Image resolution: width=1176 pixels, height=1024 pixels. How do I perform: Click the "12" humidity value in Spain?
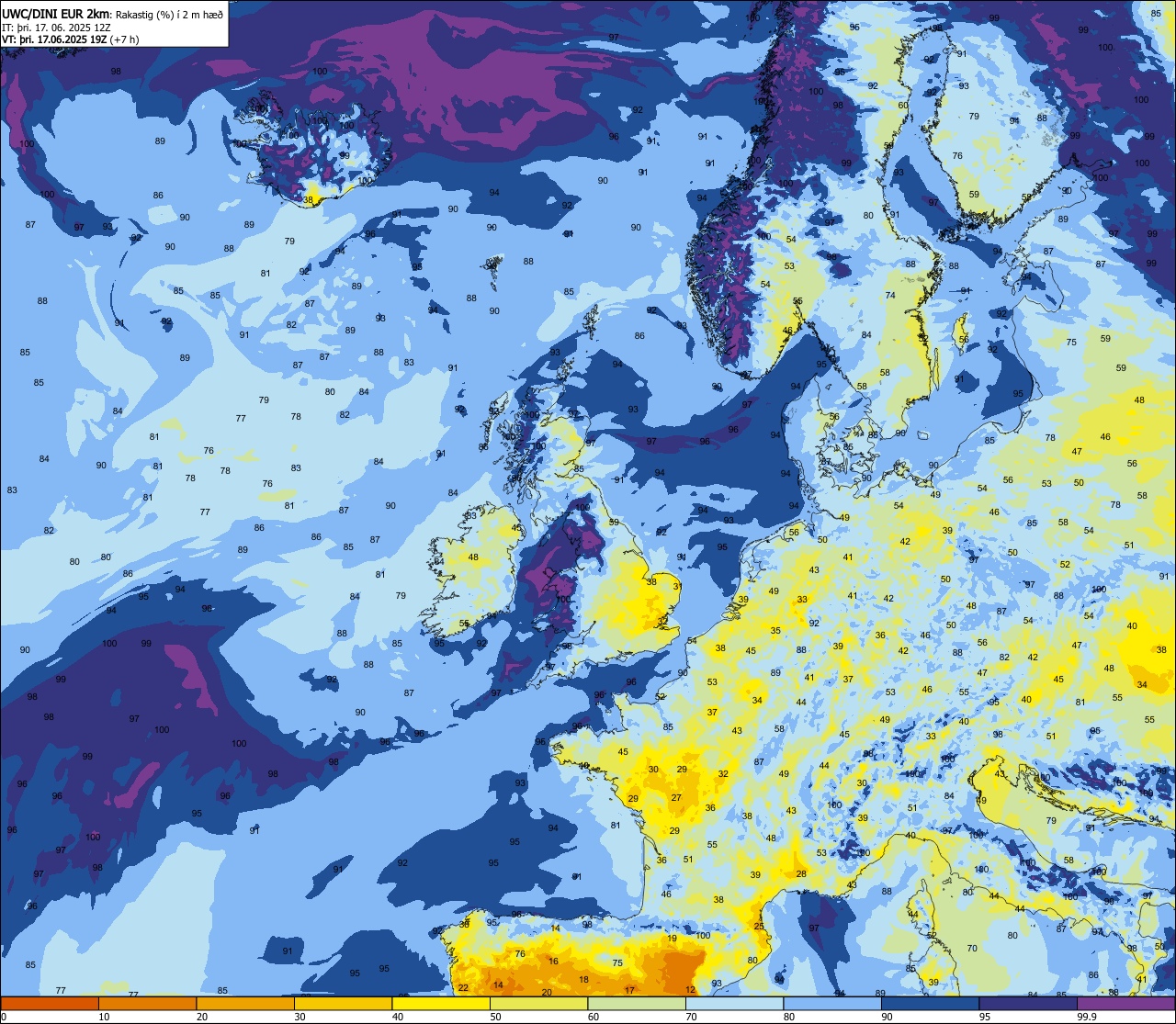pyautogui.click(x=690, y=989)
